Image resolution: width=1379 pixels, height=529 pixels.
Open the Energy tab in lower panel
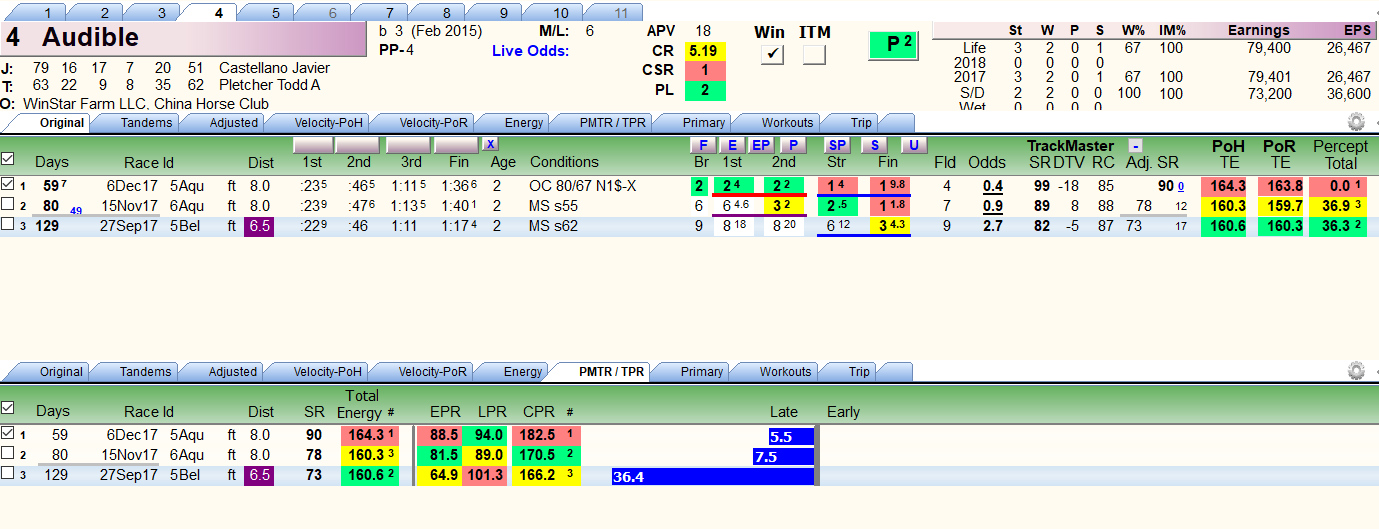click(x=523, y=372)
